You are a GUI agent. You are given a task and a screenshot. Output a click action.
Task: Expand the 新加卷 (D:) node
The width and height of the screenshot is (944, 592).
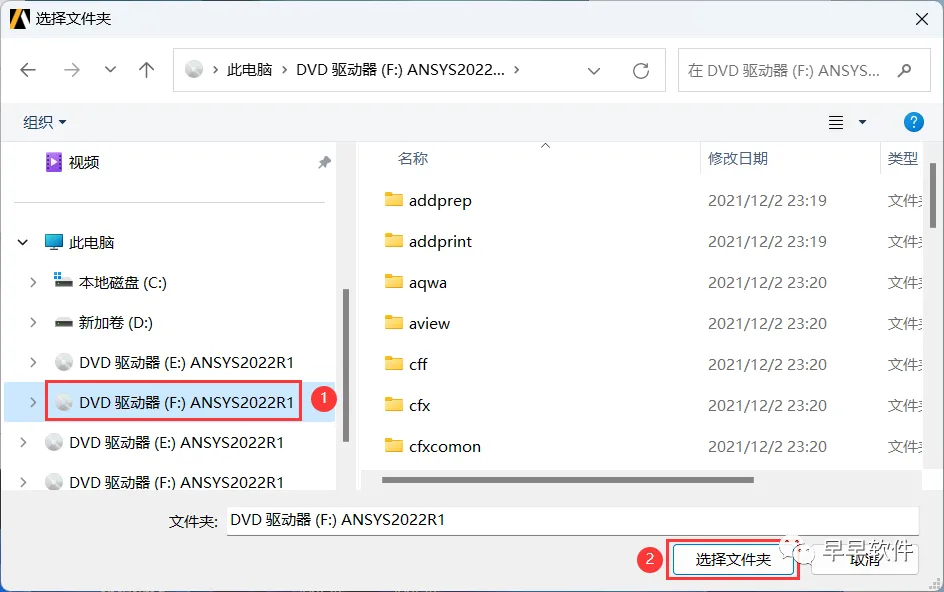point(33,323)
